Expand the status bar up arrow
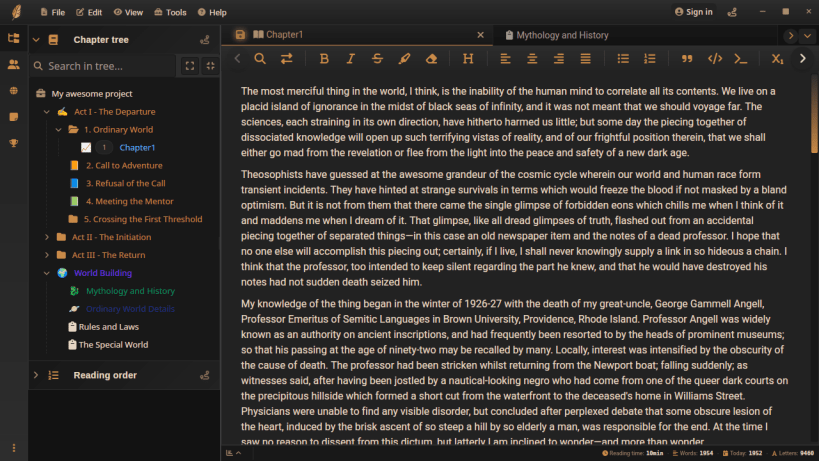Screen dimensions: 819x461 pyautogui.click(x=239, y=453)
